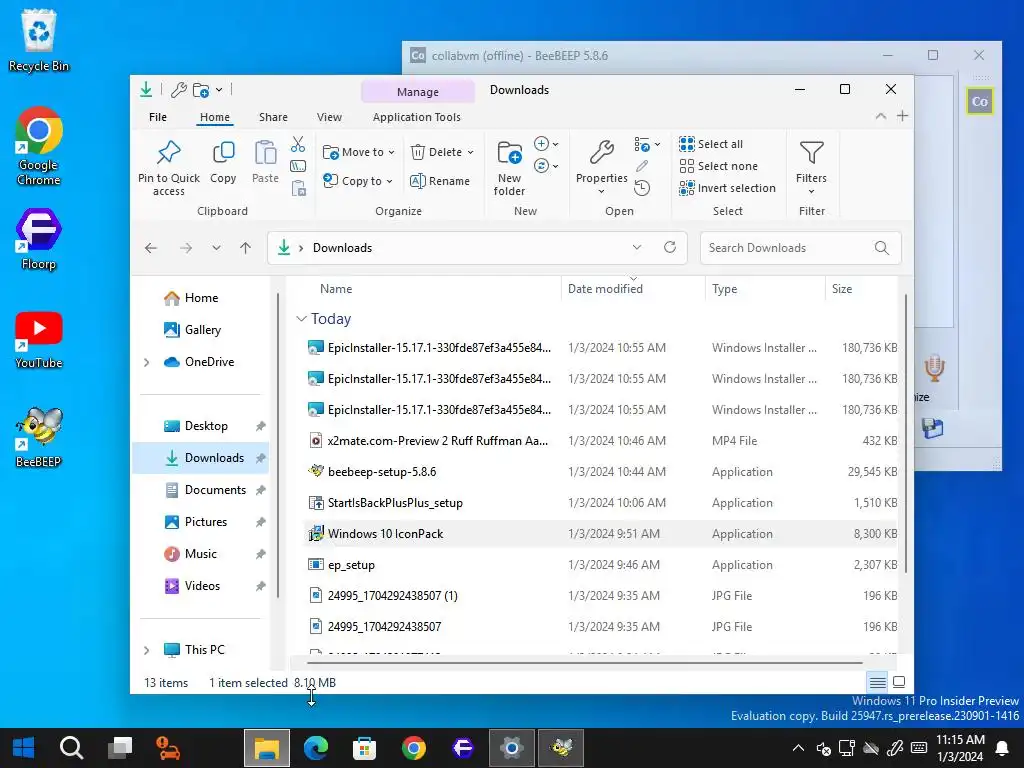Click the Copy ribbon button

click(x=223, y=163)
